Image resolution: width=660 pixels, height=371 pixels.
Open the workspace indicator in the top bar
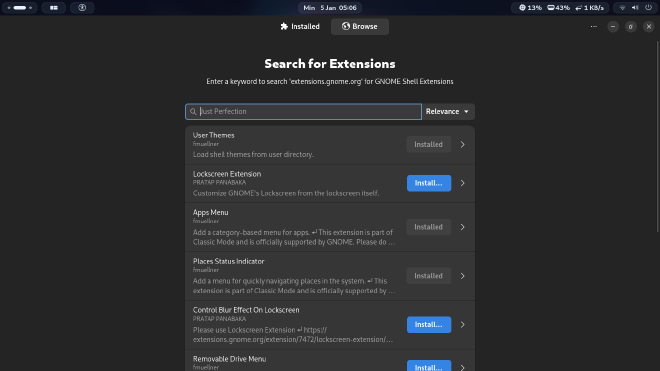(x=19, y=8)
